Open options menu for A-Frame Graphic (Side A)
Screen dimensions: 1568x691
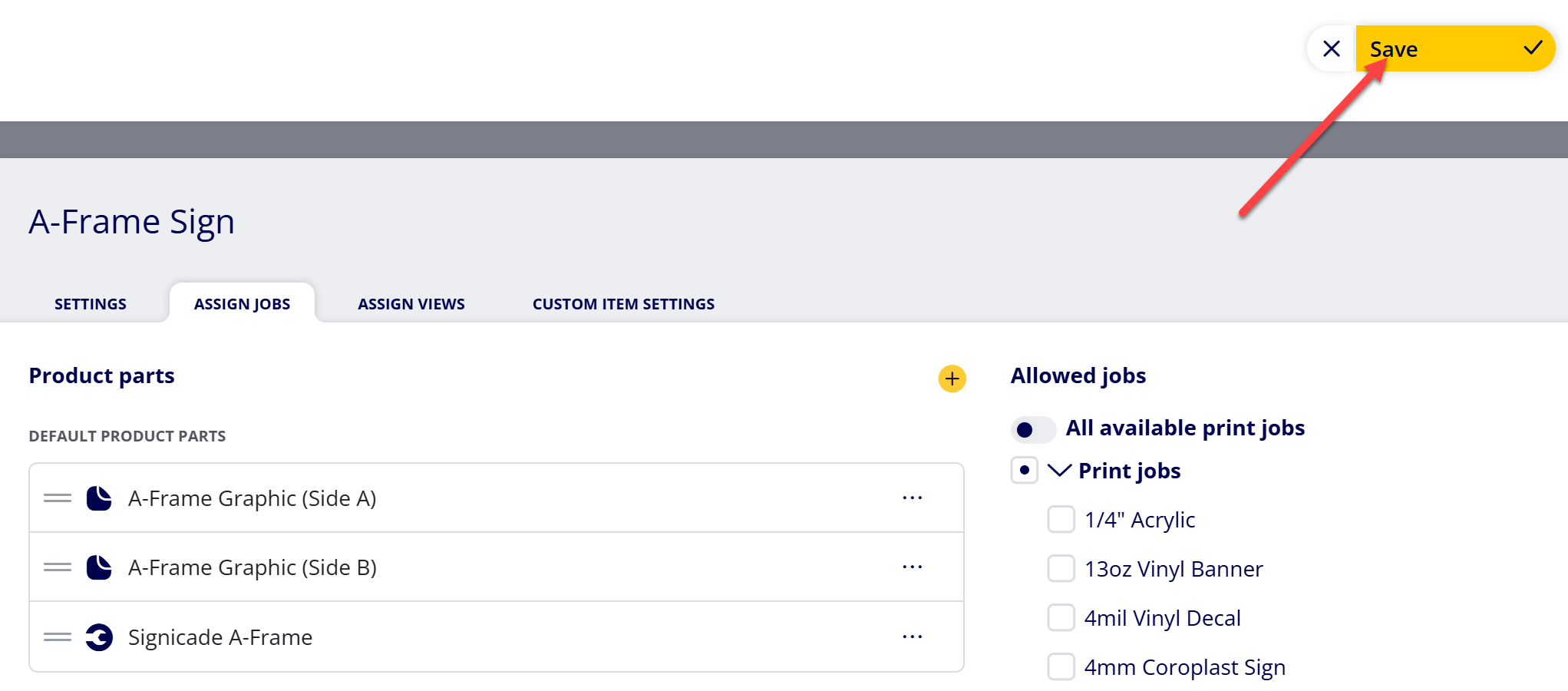pos(913,498)
